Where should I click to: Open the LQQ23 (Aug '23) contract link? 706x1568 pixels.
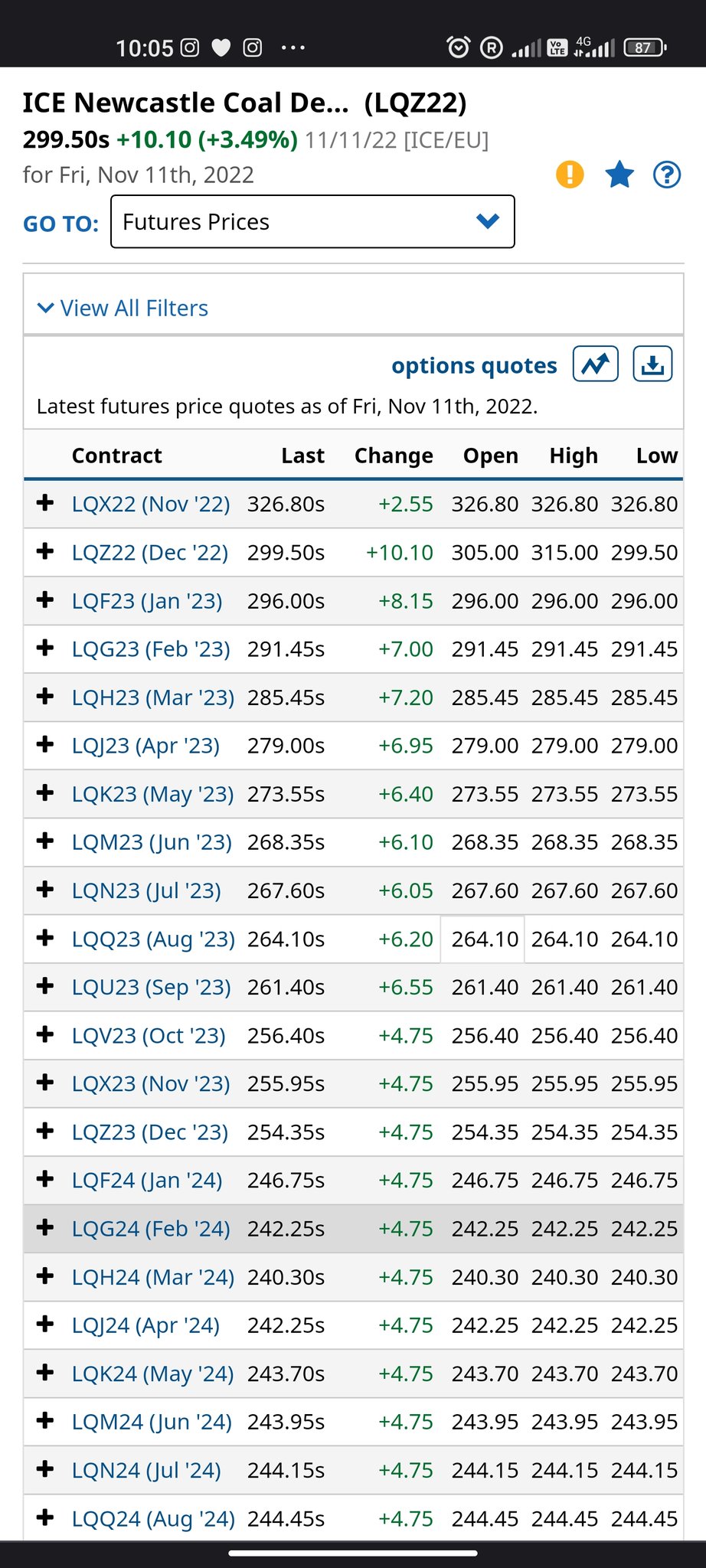pos(153,939)
